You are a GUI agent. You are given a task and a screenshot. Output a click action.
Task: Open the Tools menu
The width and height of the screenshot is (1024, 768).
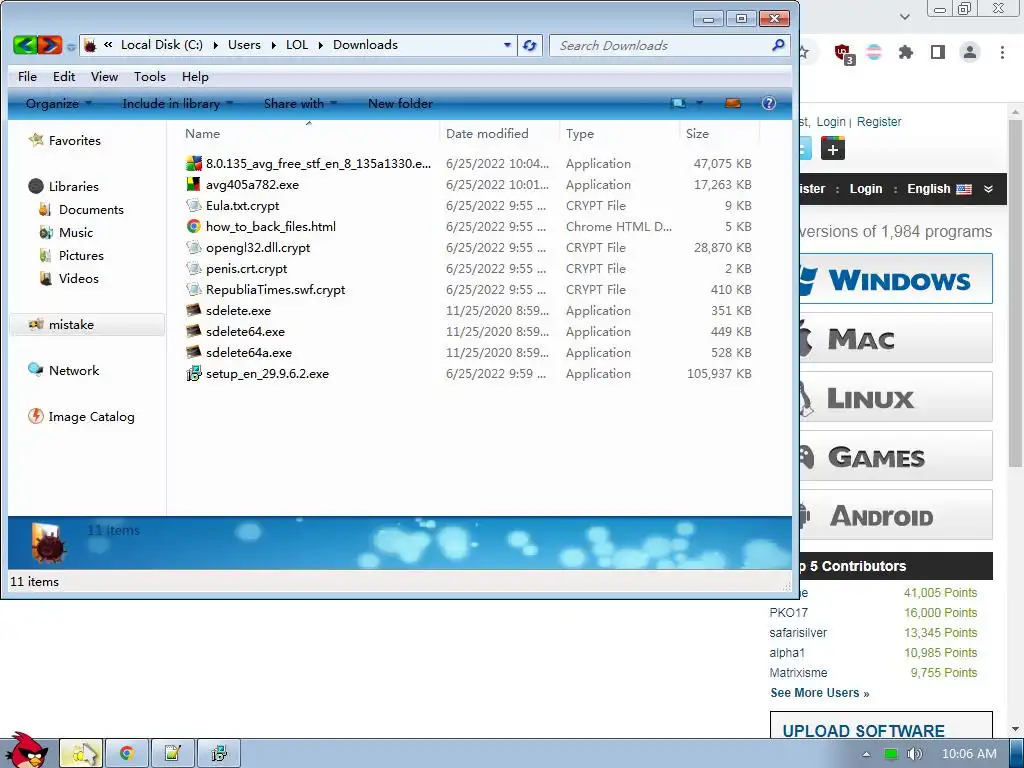tap(150, 76)
